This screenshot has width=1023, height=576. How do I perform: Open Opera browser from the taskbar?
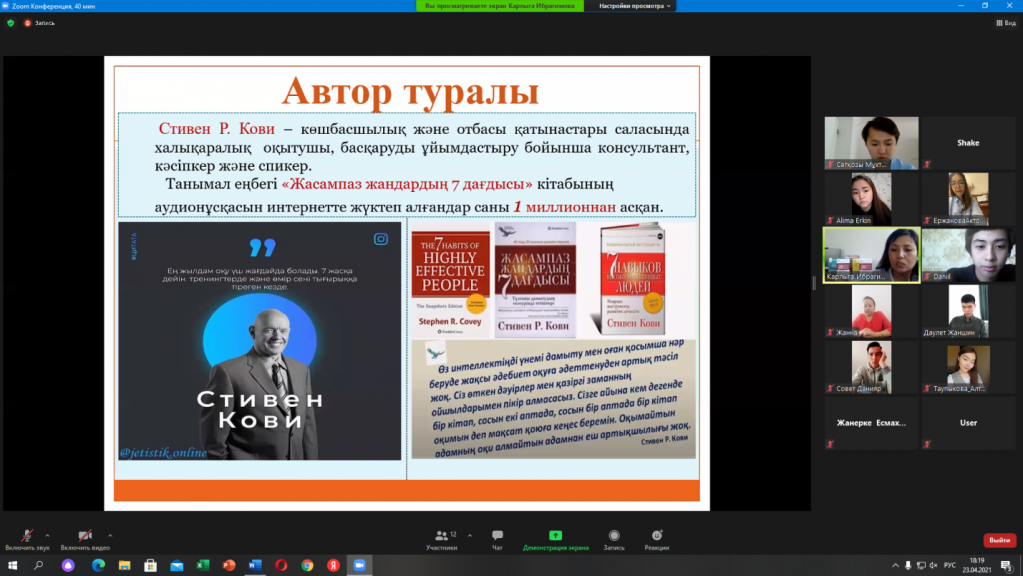point(281,566)
